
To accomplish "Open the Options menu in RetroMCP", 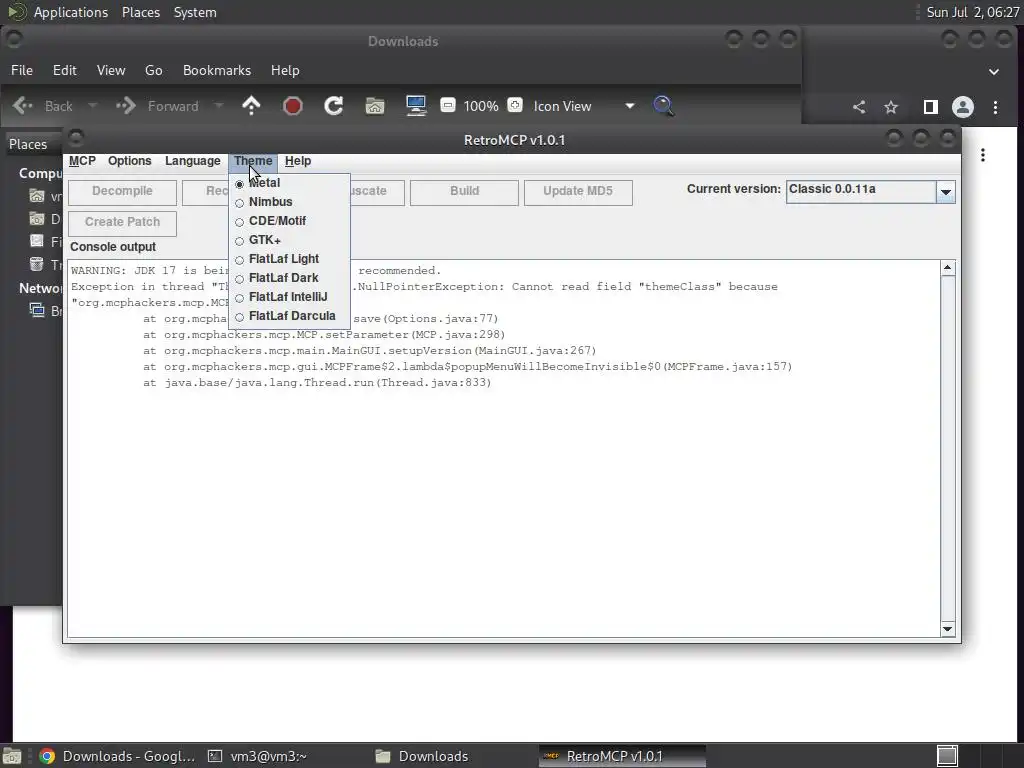I will pyautogui.click(x=129, y=161).
